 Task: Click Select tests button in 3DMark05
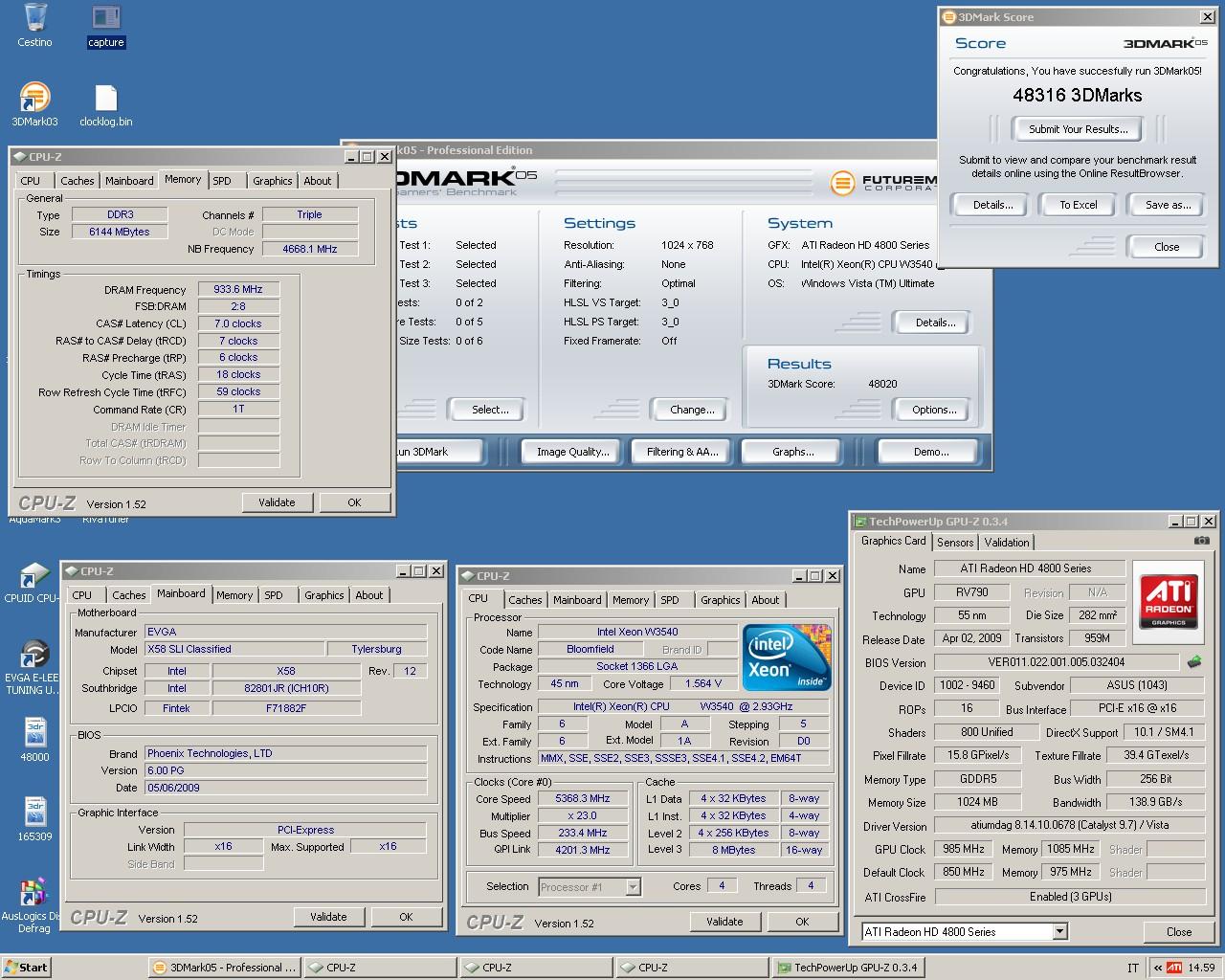pos(489,410)
